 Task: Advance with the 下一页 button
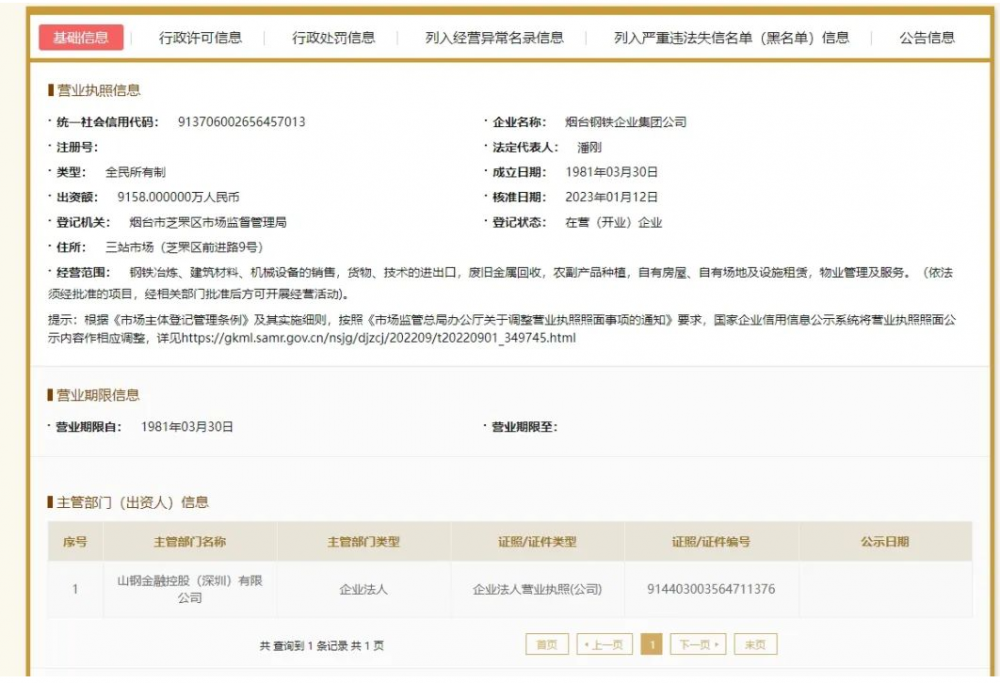[x=697, y=645]
